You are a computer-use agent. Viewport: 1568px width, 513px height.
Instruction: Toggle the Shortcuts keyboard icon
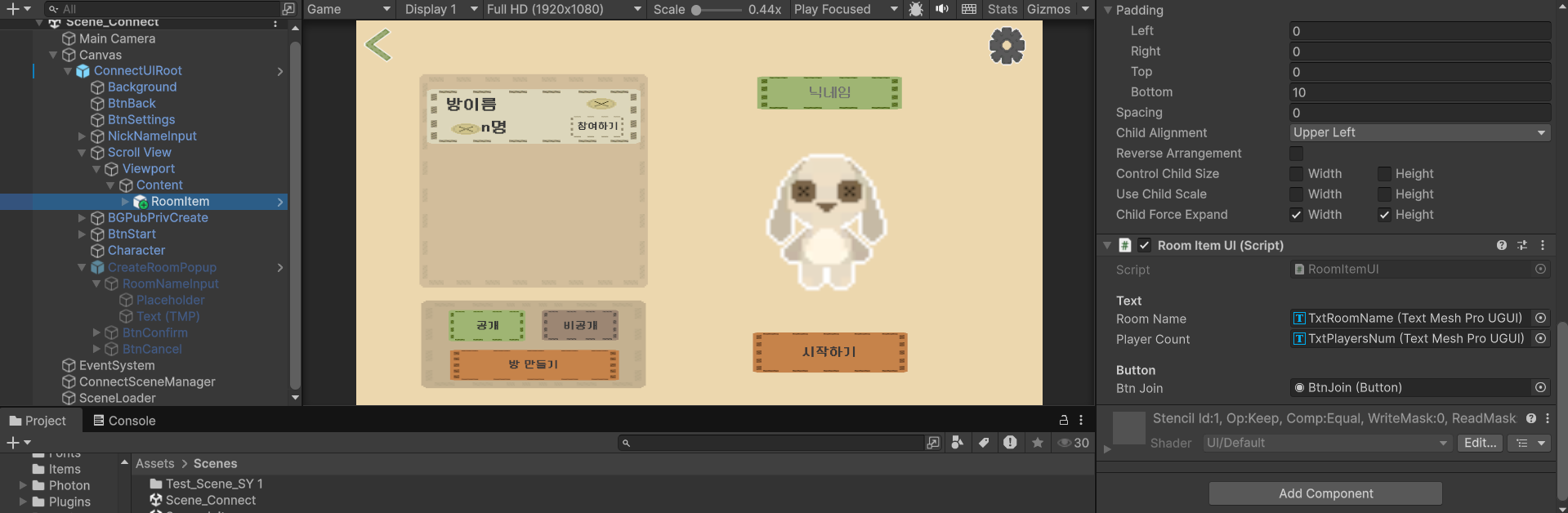coord(969,9)
